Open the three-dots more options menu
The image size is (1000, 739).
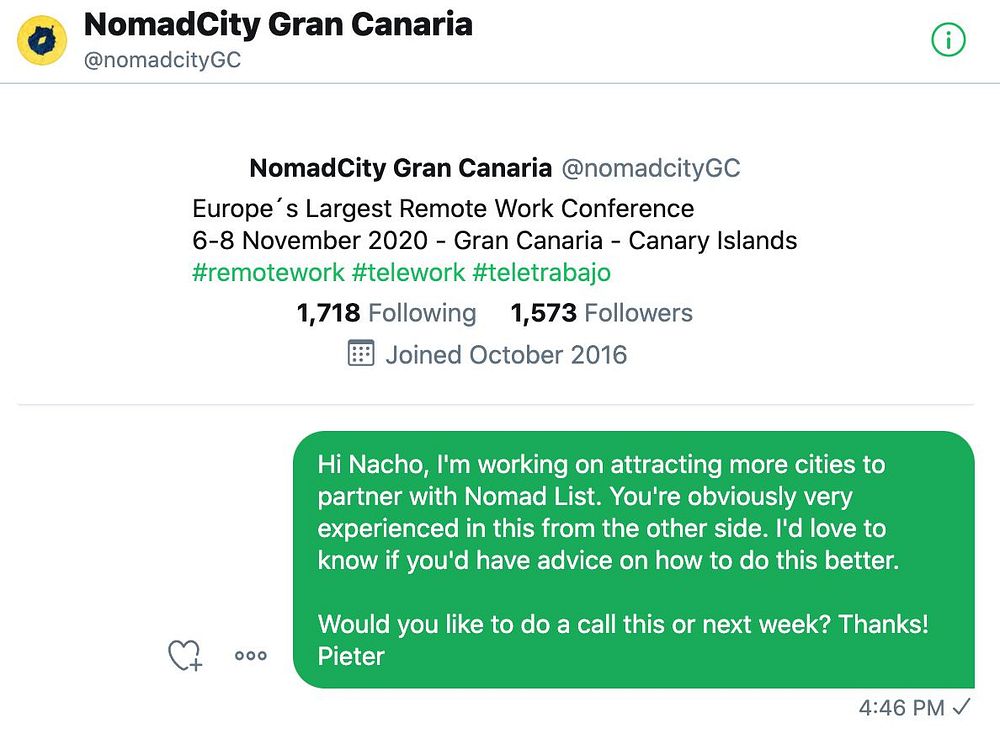click(250, 656)
